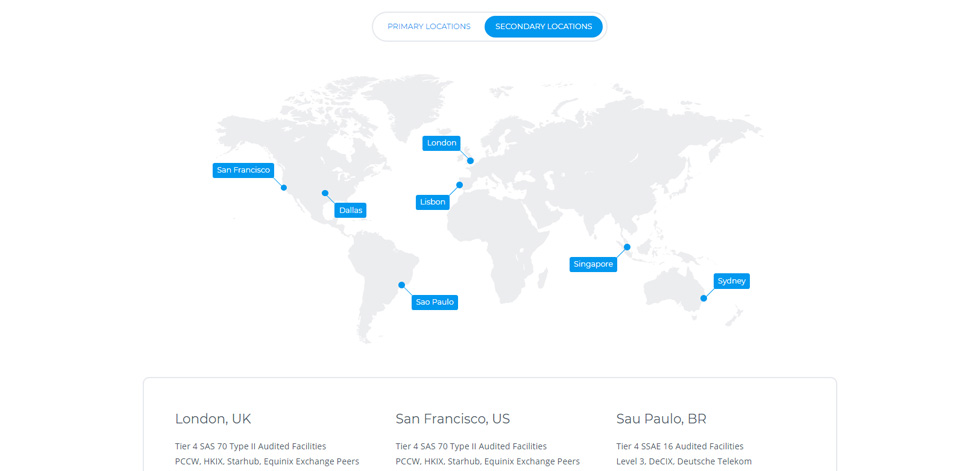Screen dimensions: 980x471
Task: Choose the Singapore map label
Action: [x=593, y=264]
